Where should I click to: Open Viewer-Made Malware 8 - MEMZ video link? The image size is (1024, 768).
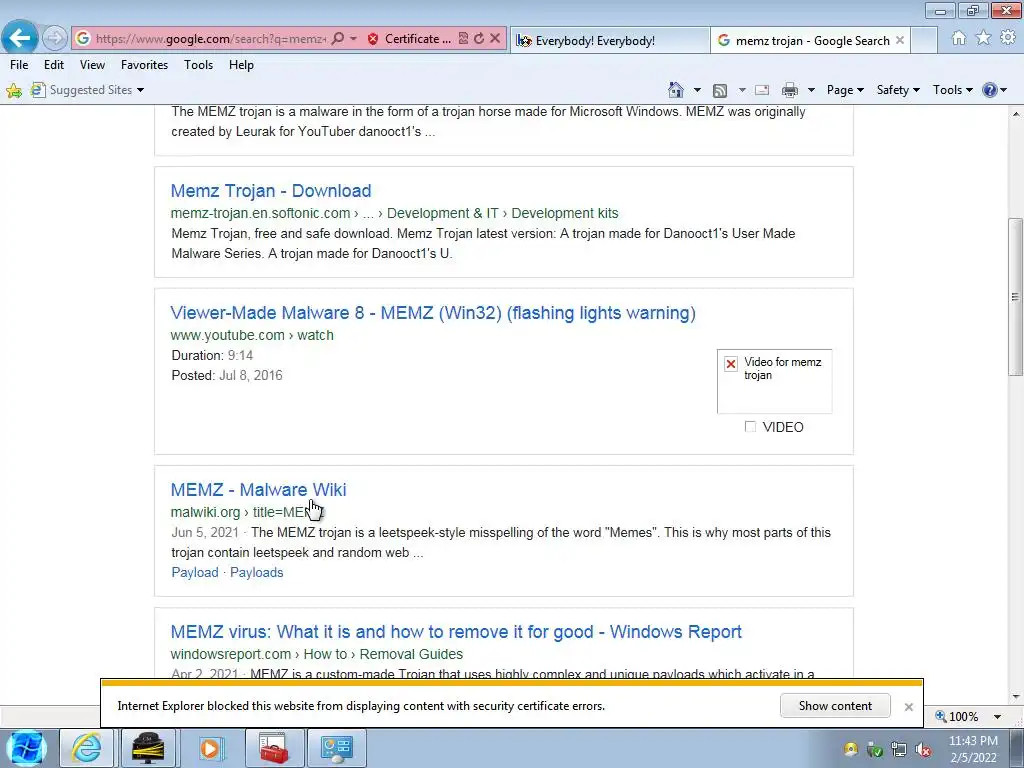433,313
